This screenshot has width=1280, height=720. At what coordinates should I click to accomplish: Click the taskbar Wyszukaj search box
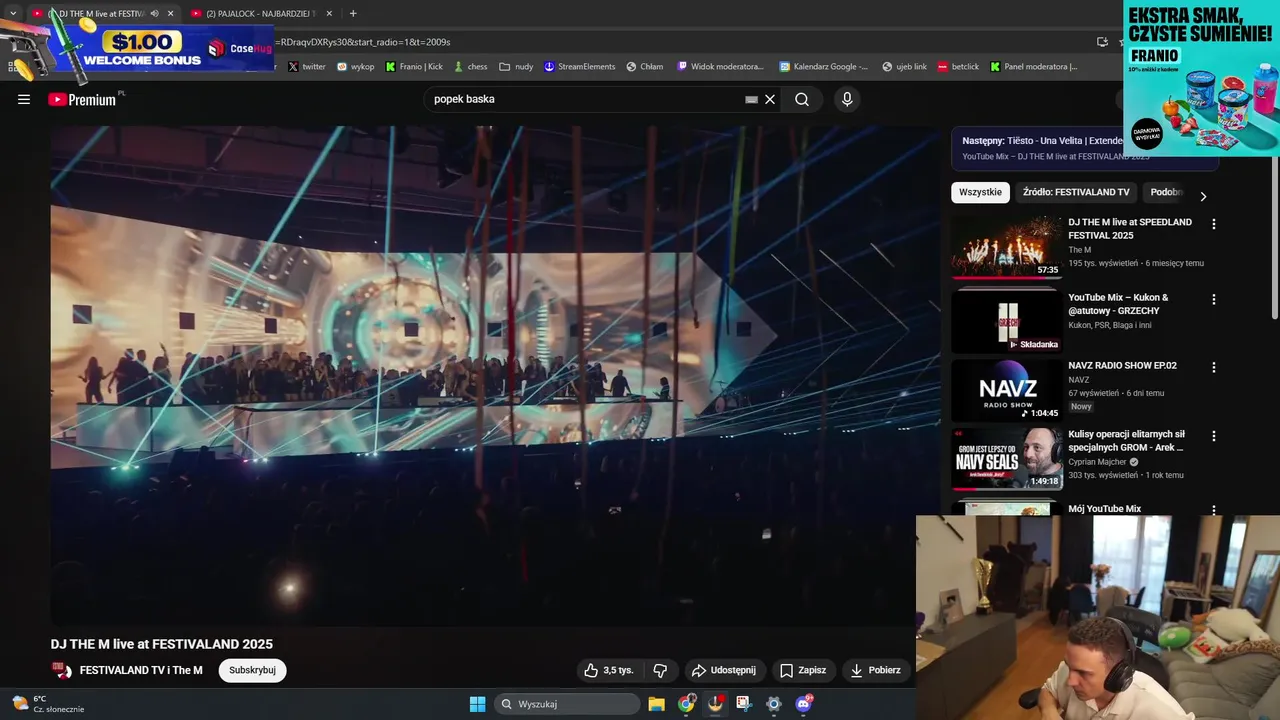pyautogui.click(x=568, y=704)
